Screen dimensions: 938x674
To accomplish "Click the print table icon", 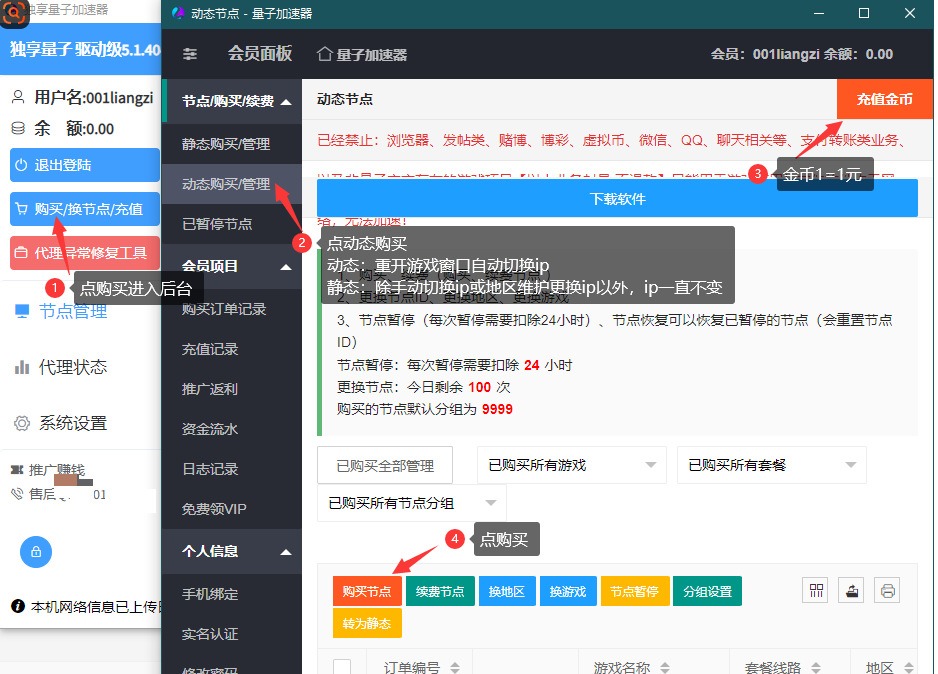I will 888,591.
